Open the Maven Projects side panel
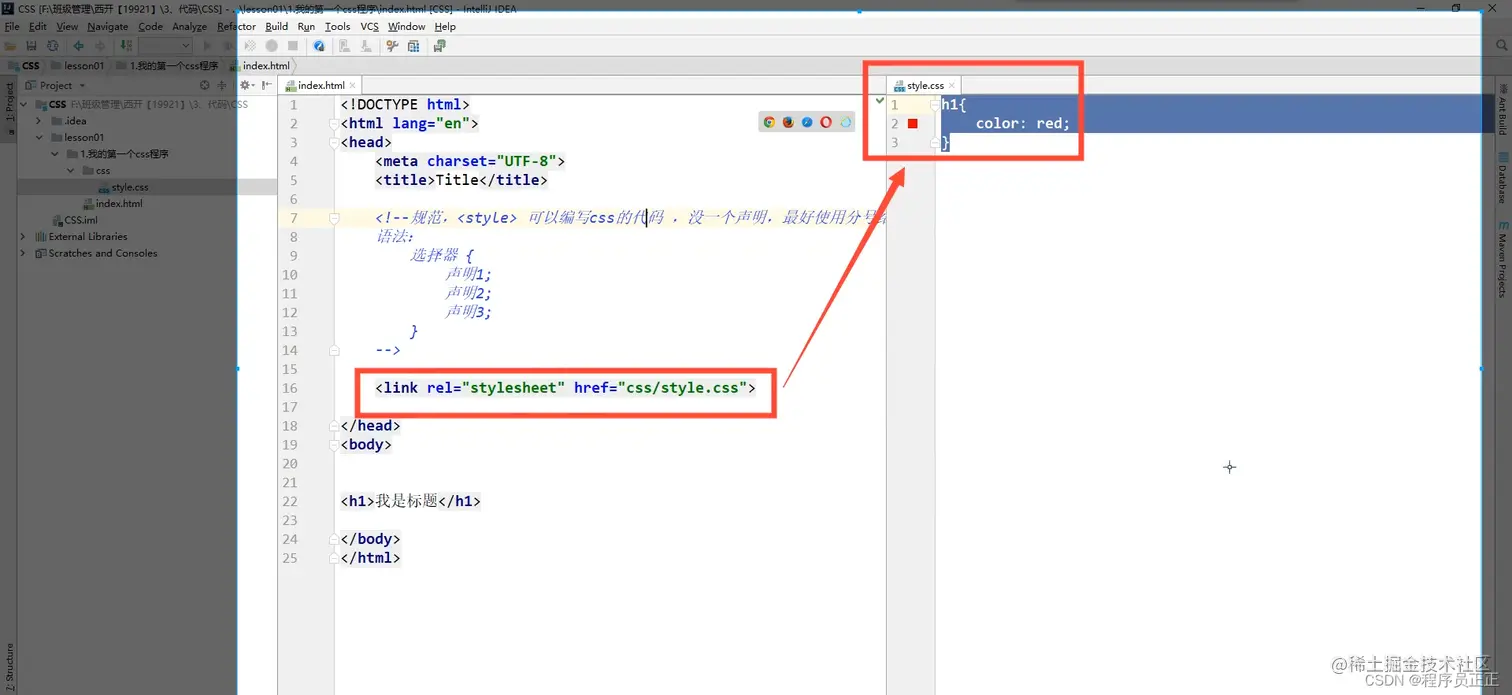 (x=1502, y=259)
